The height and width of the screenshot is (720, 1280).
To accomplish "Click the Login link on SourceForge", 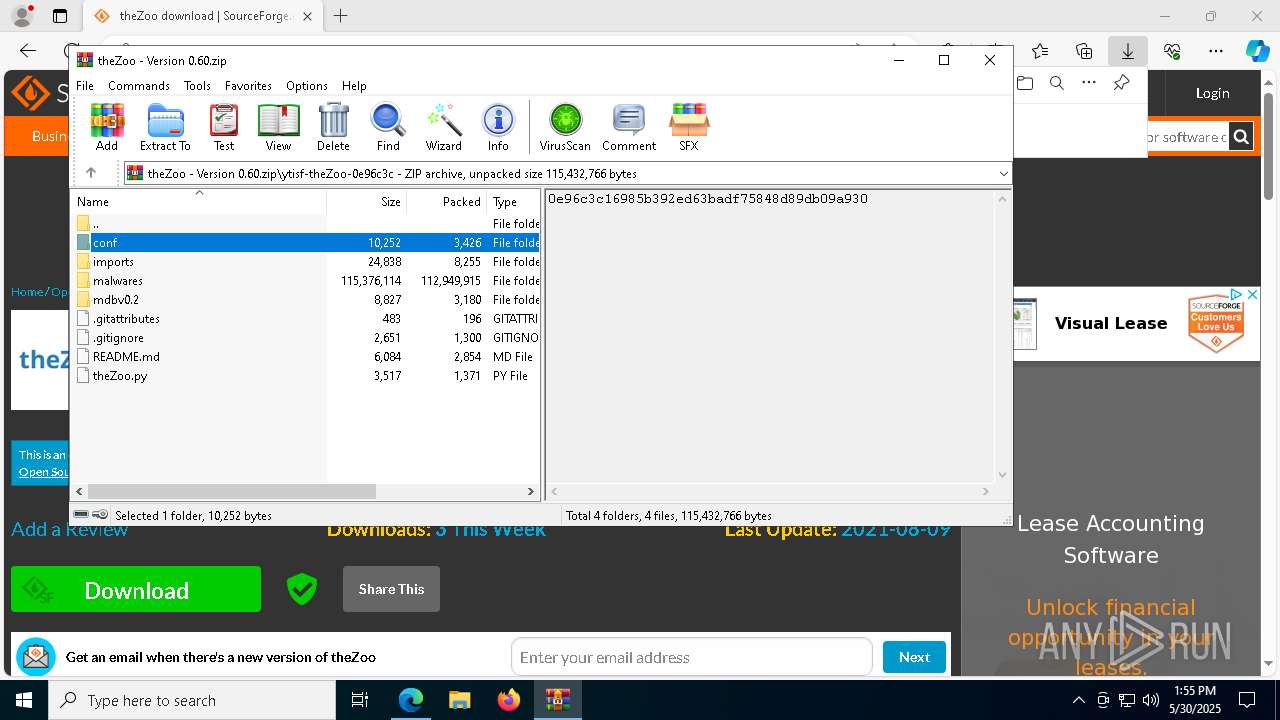I will (x=1212, y=93).
